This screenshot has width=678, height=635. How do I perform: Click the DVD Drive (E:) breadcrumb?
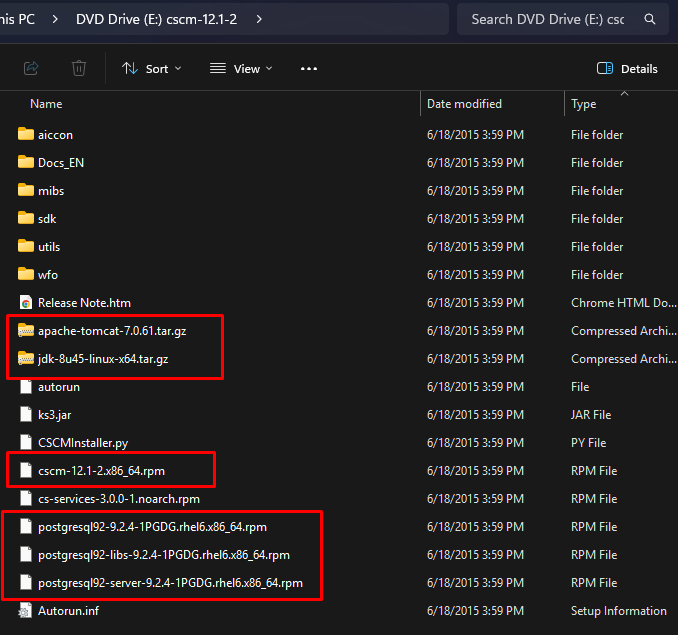point(156,19)
